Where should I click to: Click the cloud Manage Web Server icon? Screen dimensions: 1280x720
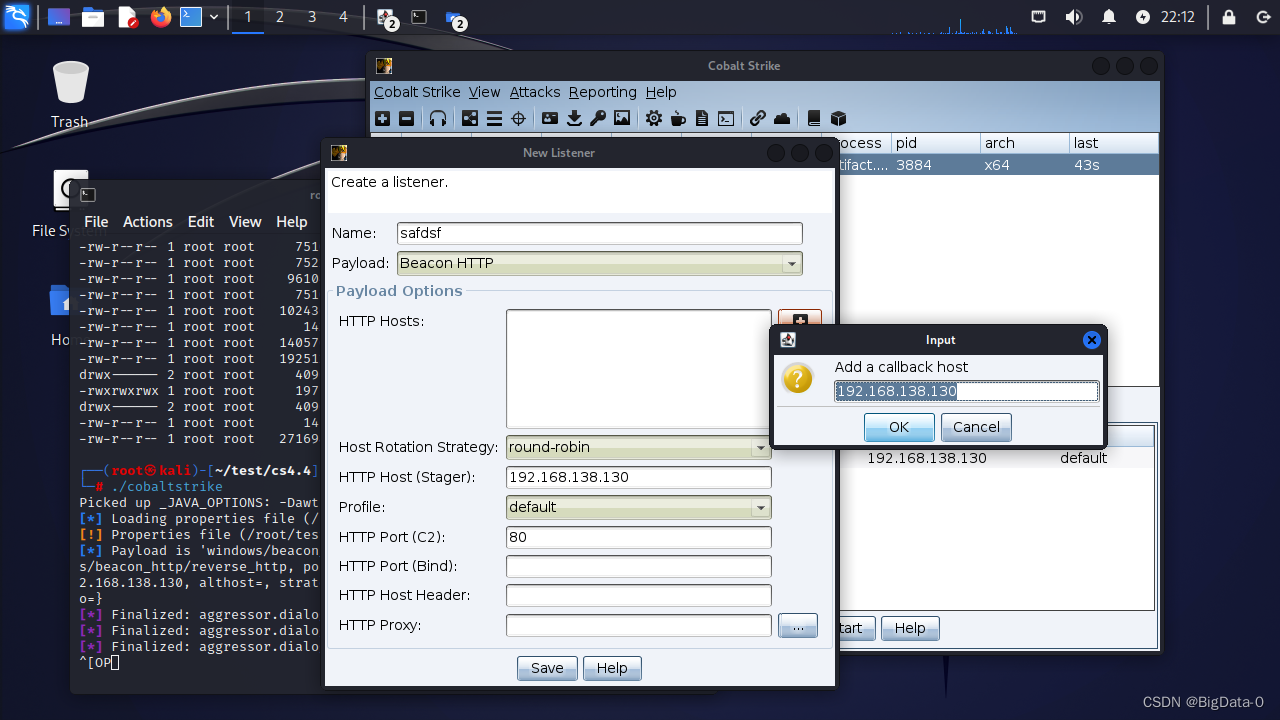pyautogui.click(x=782, y=118)
